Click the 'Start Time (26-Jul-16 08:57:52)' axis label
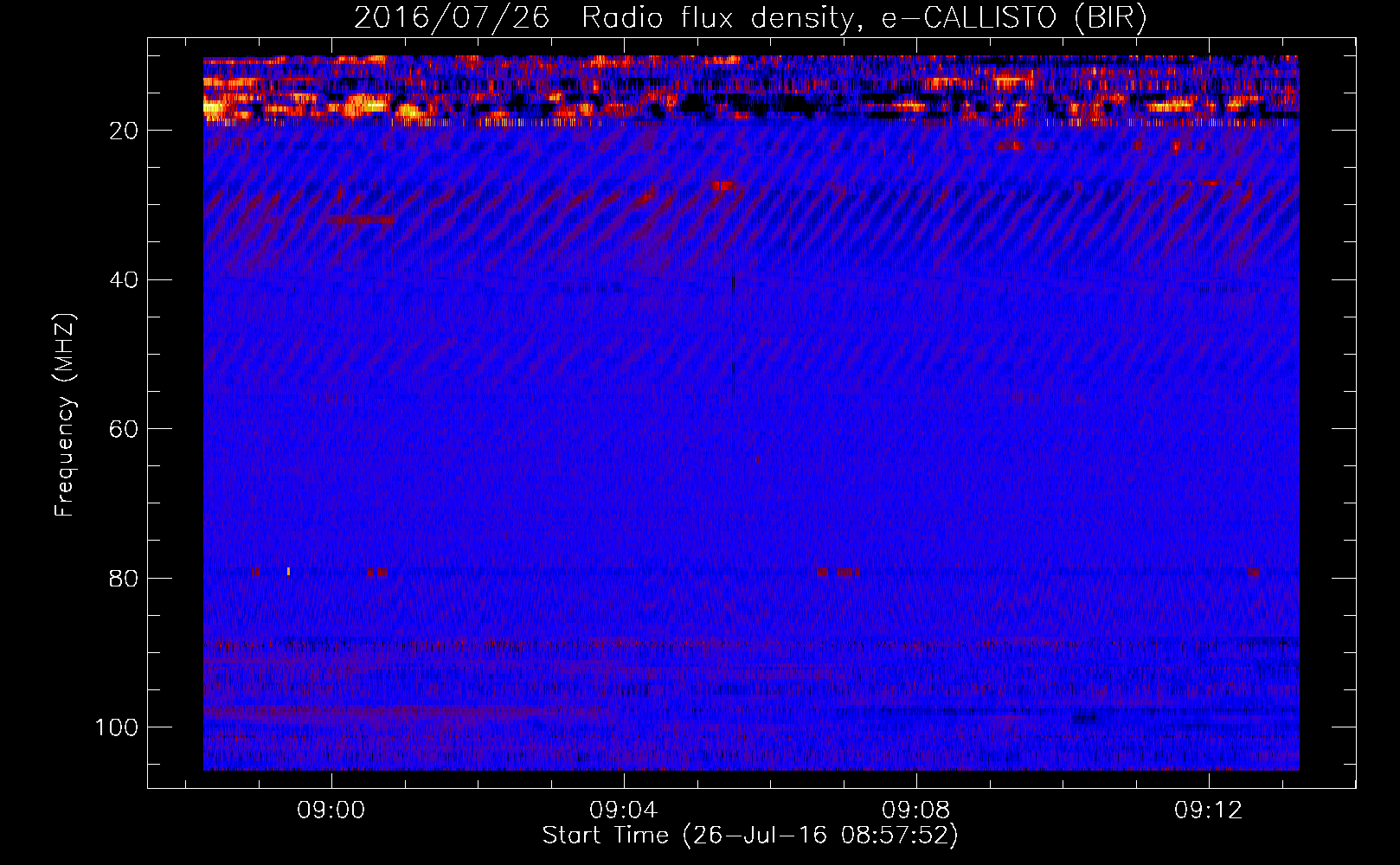1400x865 pixels. pyautogui.click(x=750, y=836)
